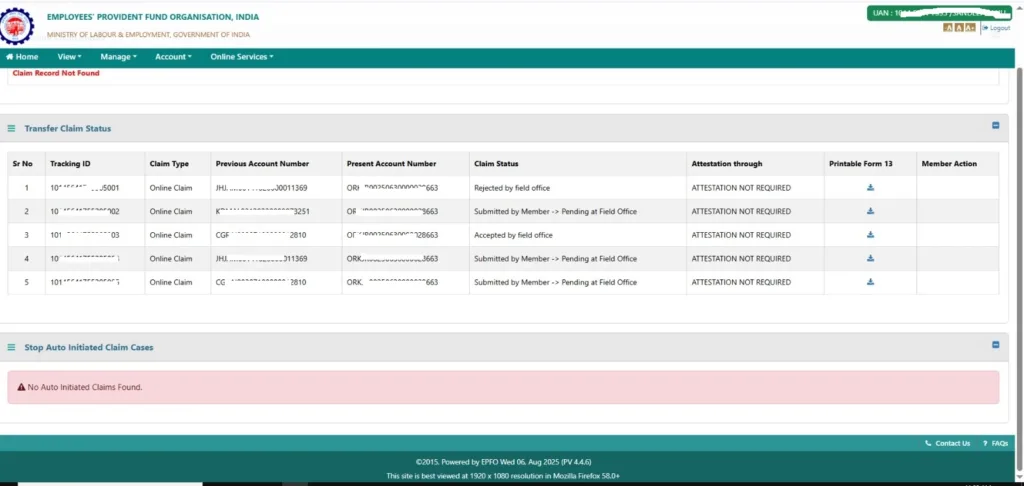This screenshot has width=1024, height=486.
Task: Select row 4 'Pending at Field Office' status
Action: 555,259
